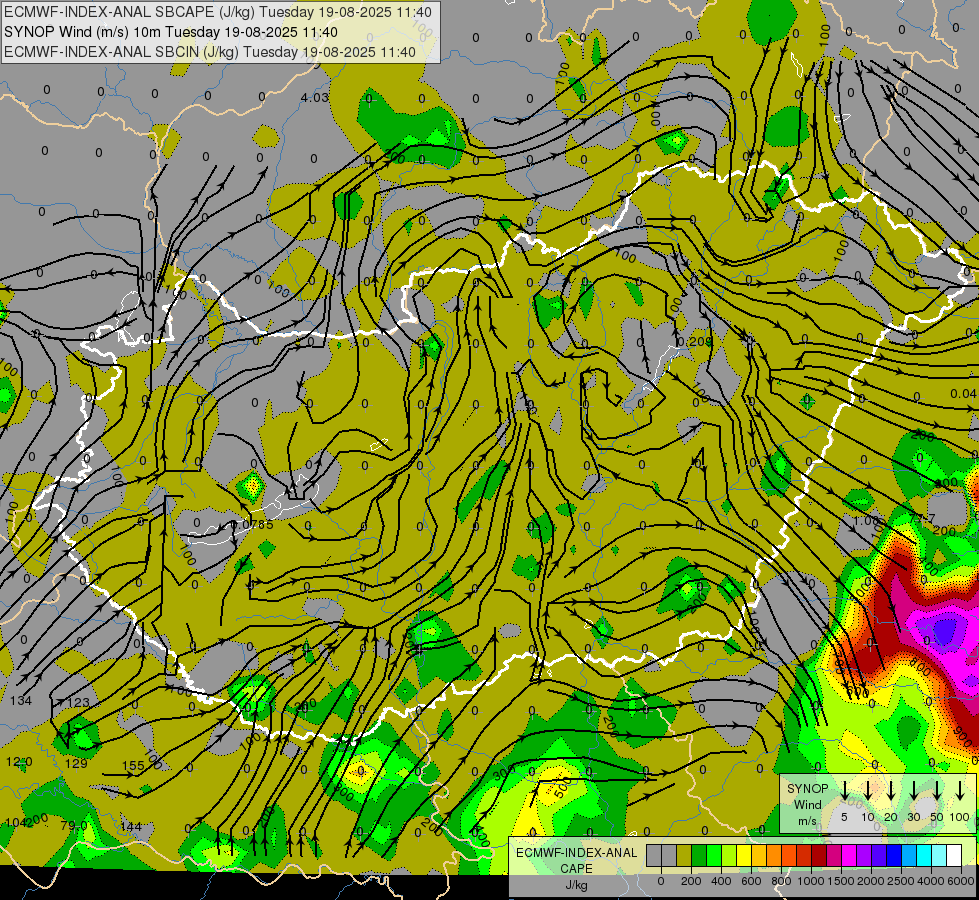Click the station value 155
Viewport: 979px width, 900px height.
point(134,765)
